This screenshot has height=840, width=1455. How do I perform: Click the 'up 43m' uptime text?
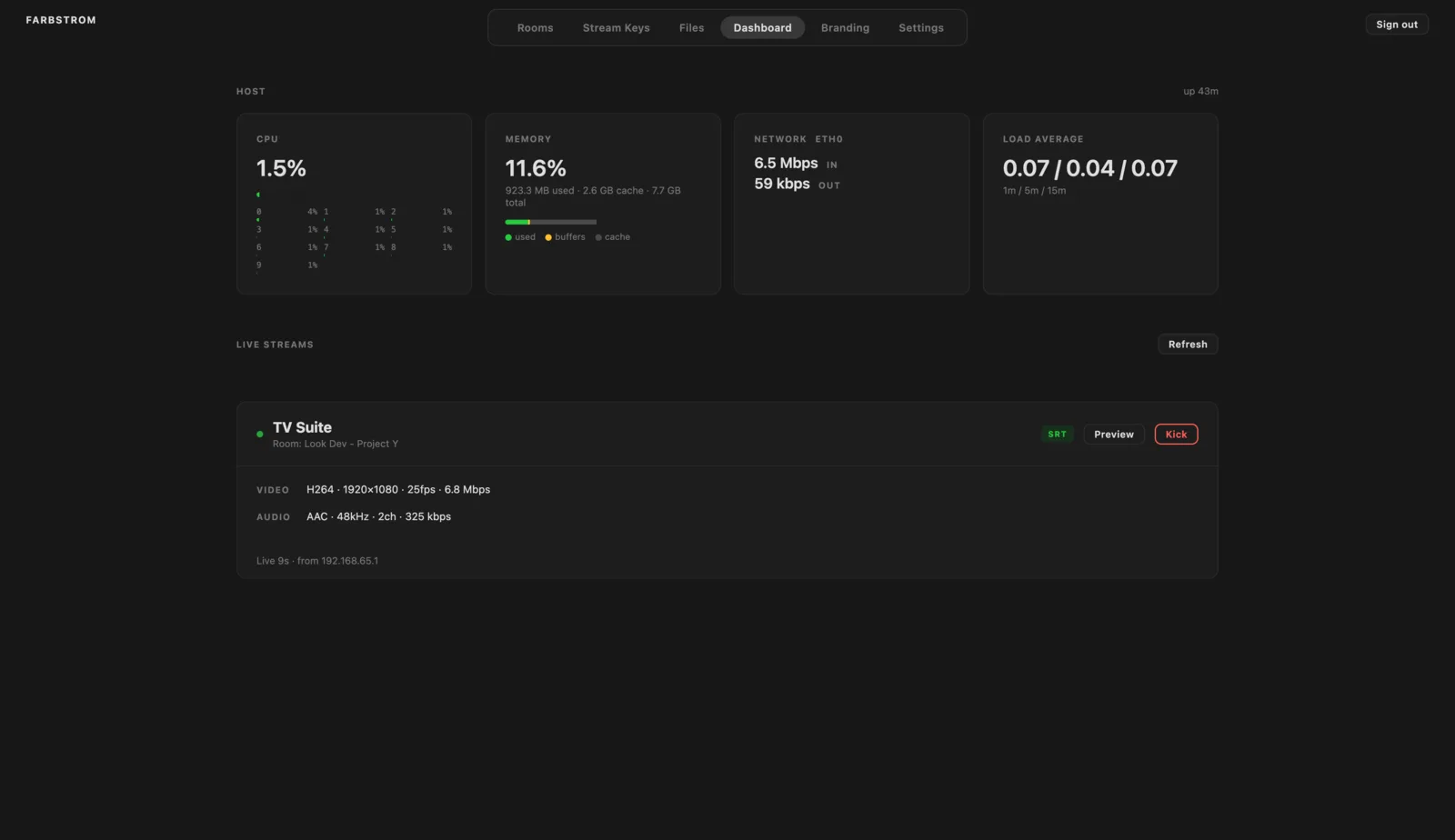(1200, 91)
